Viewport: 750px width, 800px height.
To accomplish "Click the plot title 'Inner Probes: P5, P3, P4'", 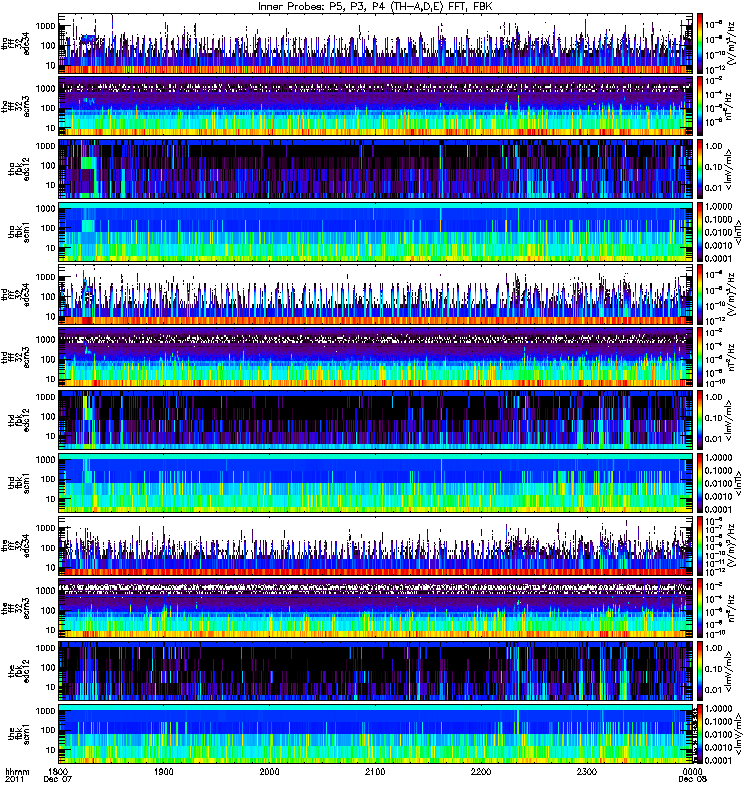I will pos(342,6).
